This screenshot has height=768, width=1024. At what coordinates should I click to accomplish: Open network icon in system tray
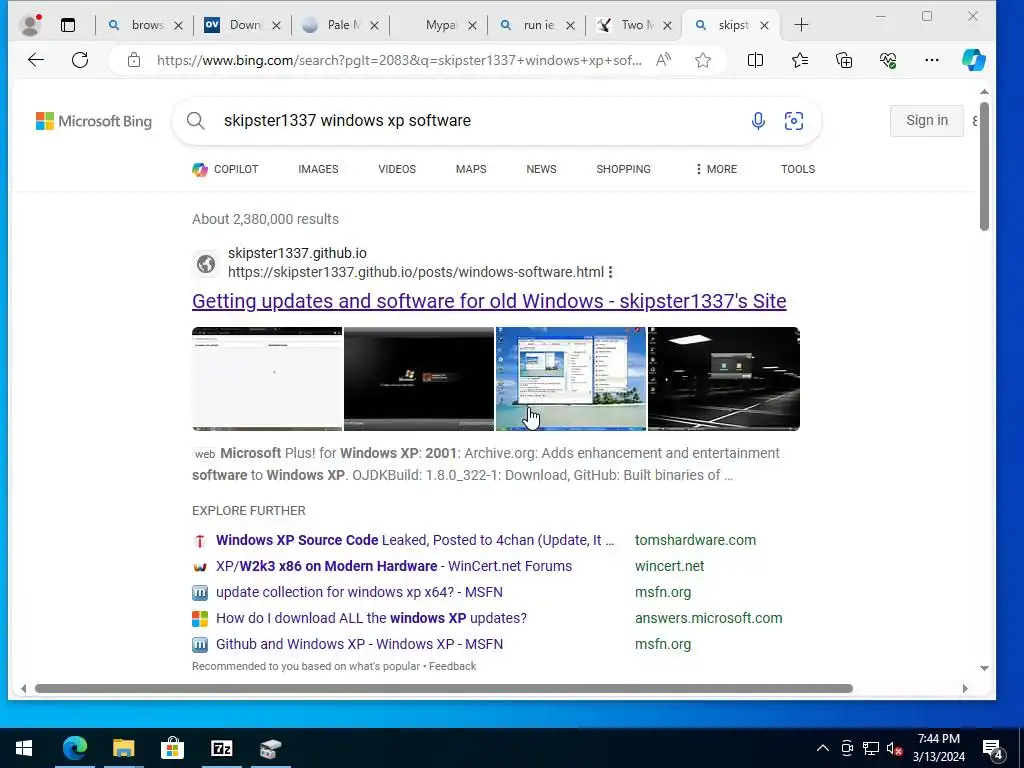click(x=871, y=748)
